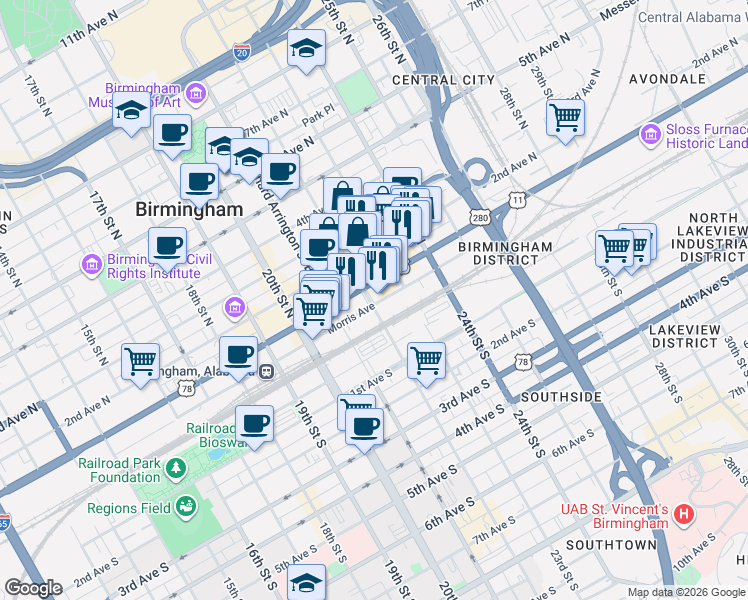
Task: Click the Birmingham city name label
Action: point(189,209)
